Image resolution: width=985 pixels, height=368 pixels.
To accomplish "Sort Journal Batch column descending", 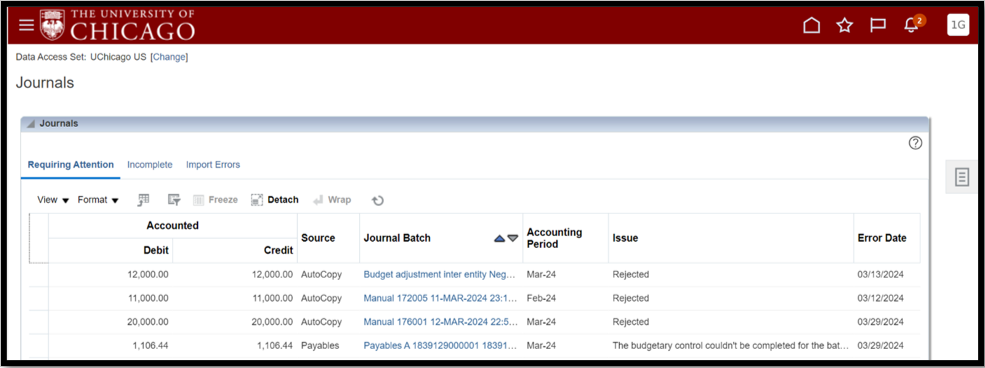I will pos(513,239).
